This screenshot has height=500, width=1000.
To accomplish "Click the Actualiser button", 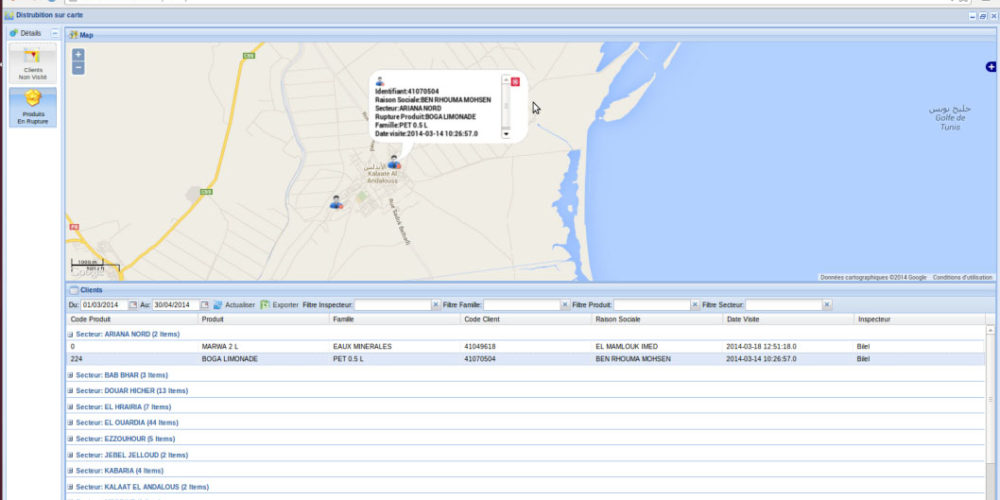I will click(233, 304).
